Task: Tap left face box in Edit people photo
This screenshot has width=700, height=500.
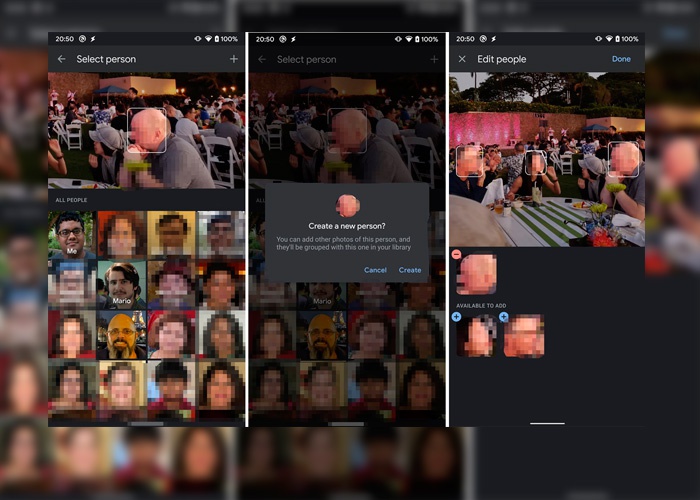Action: pyautogui.click(x=469, y=161)
